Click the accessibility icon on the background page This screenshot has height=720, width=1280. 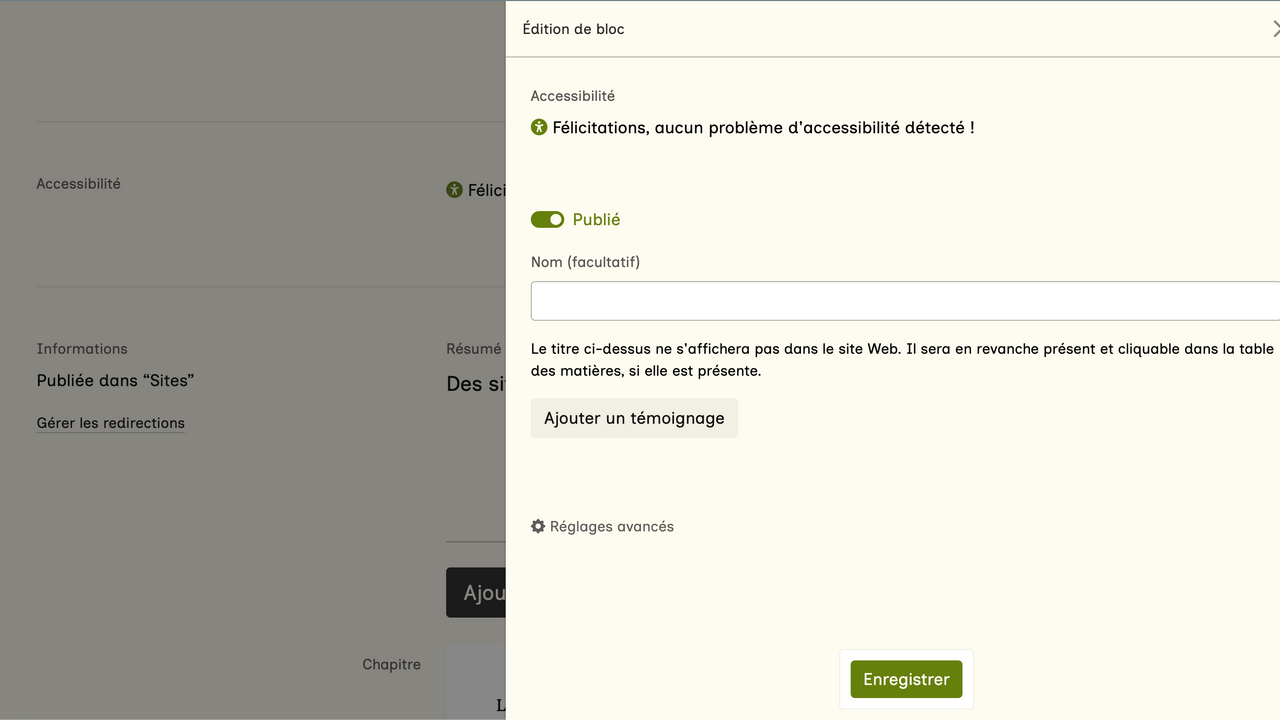click(454, 189)
